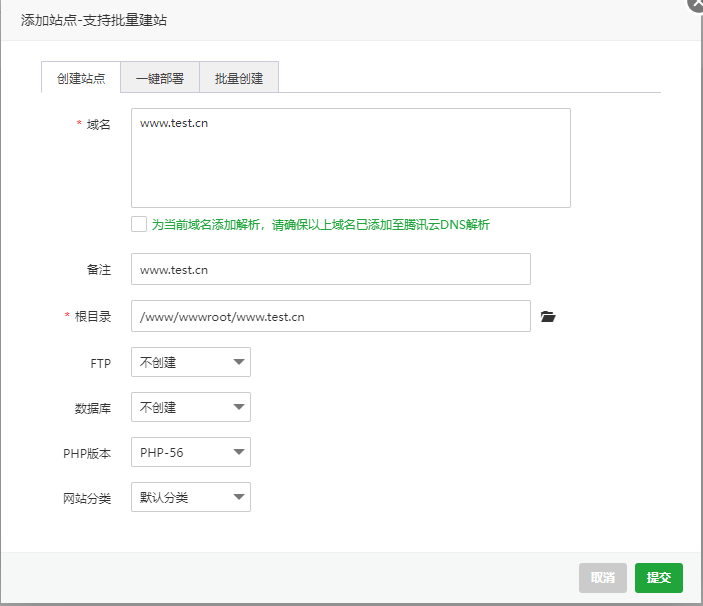Expand the FTP dropdown showing 不创建
This screenshot has height=606, width=703.
191,362
